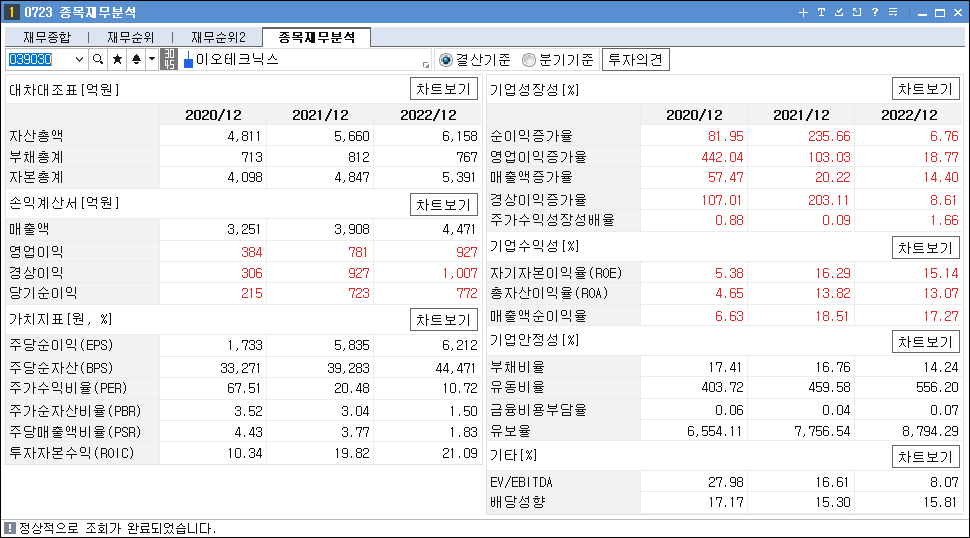
Task: Click the 주가순자산비율(PBR) row label
Action: tap(75, 411)
